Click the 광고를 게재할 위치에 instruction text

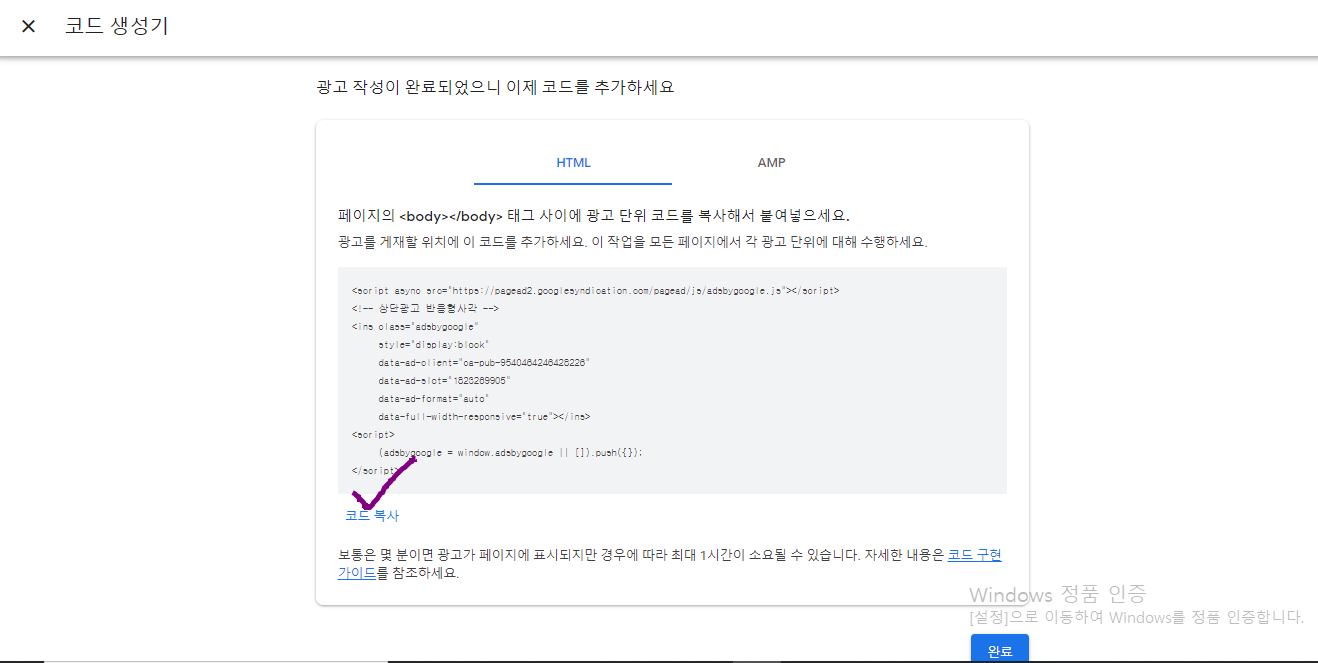(633, 242)
